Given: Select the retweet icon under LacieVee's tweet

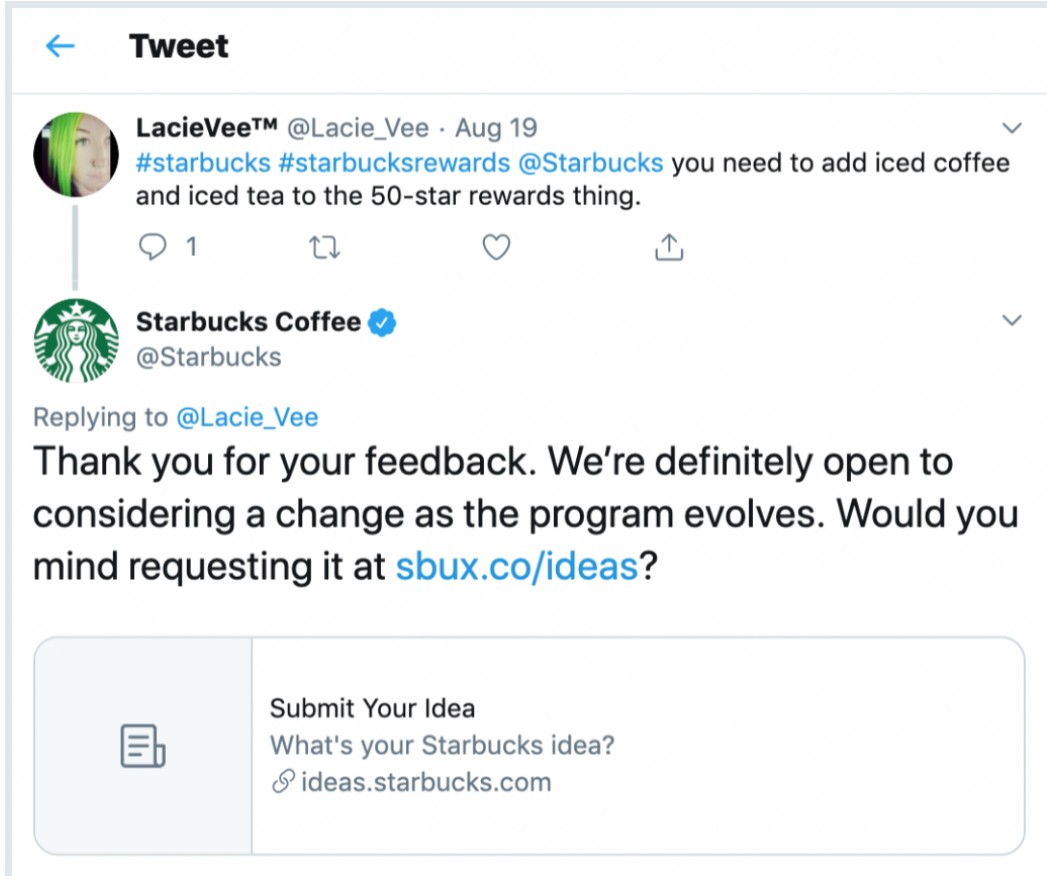Looking at the screenshot, I should point(327,246).
